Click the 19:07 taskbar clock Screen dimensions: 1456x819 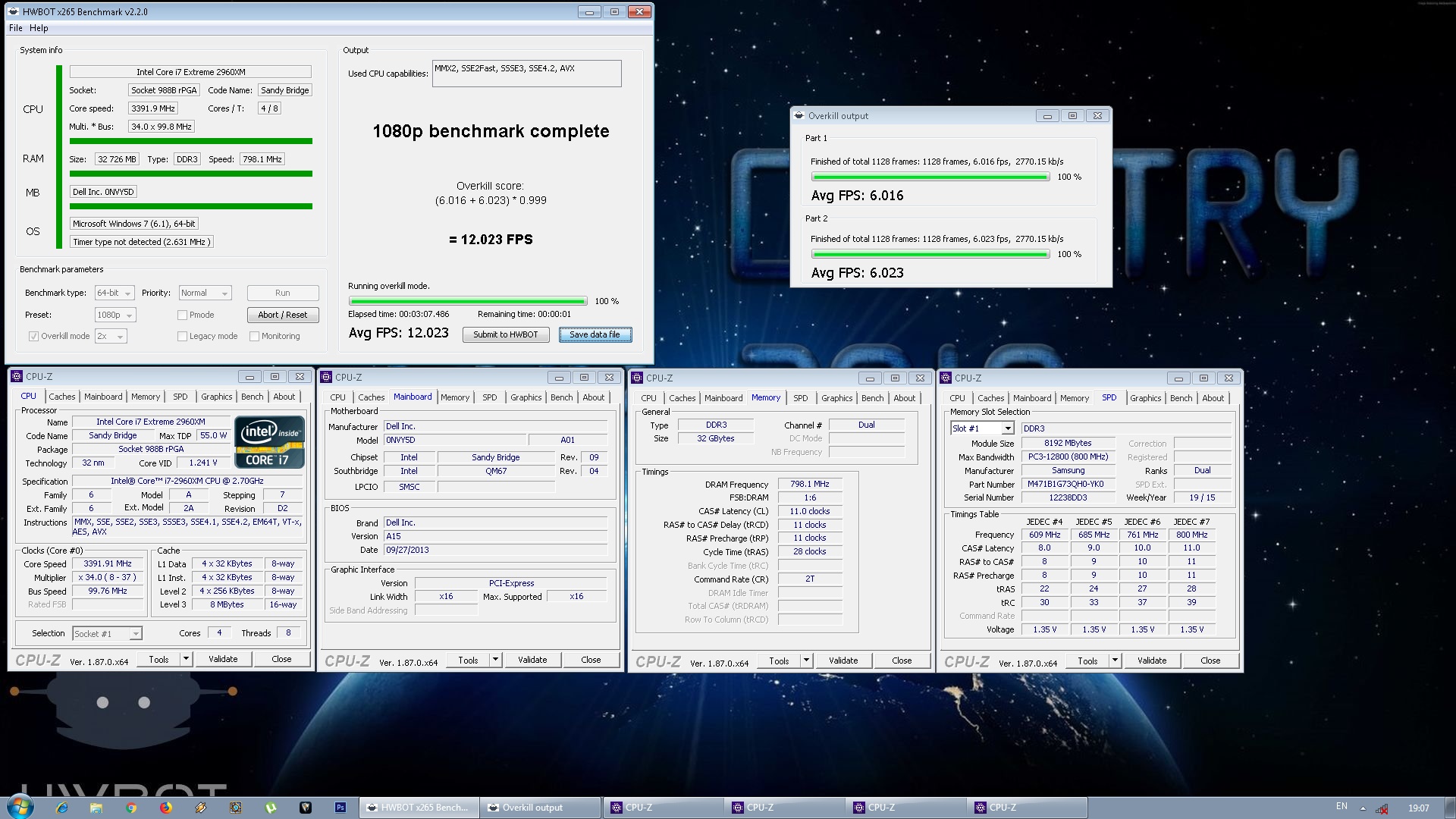point(1418,808)
